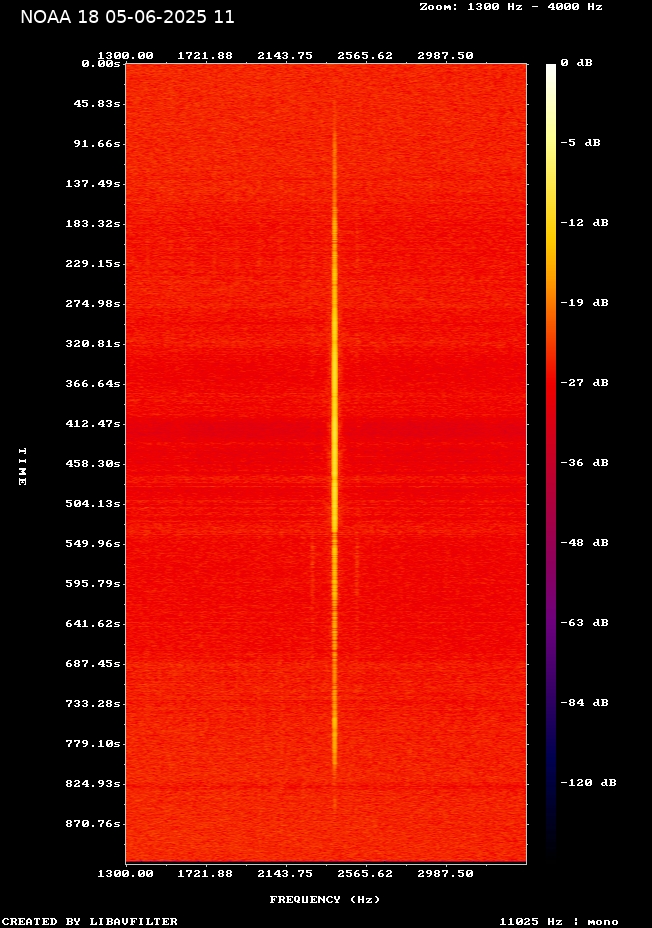Click the '733.28s' time label
652x928 pixels.
click(x=93, y=704)
